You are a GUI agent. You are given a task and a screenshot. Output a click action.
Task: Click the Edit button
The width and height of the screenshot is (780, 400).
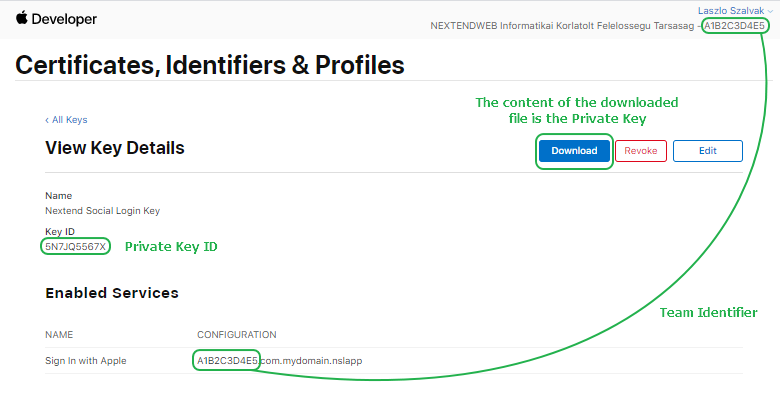tap(708, 150)
